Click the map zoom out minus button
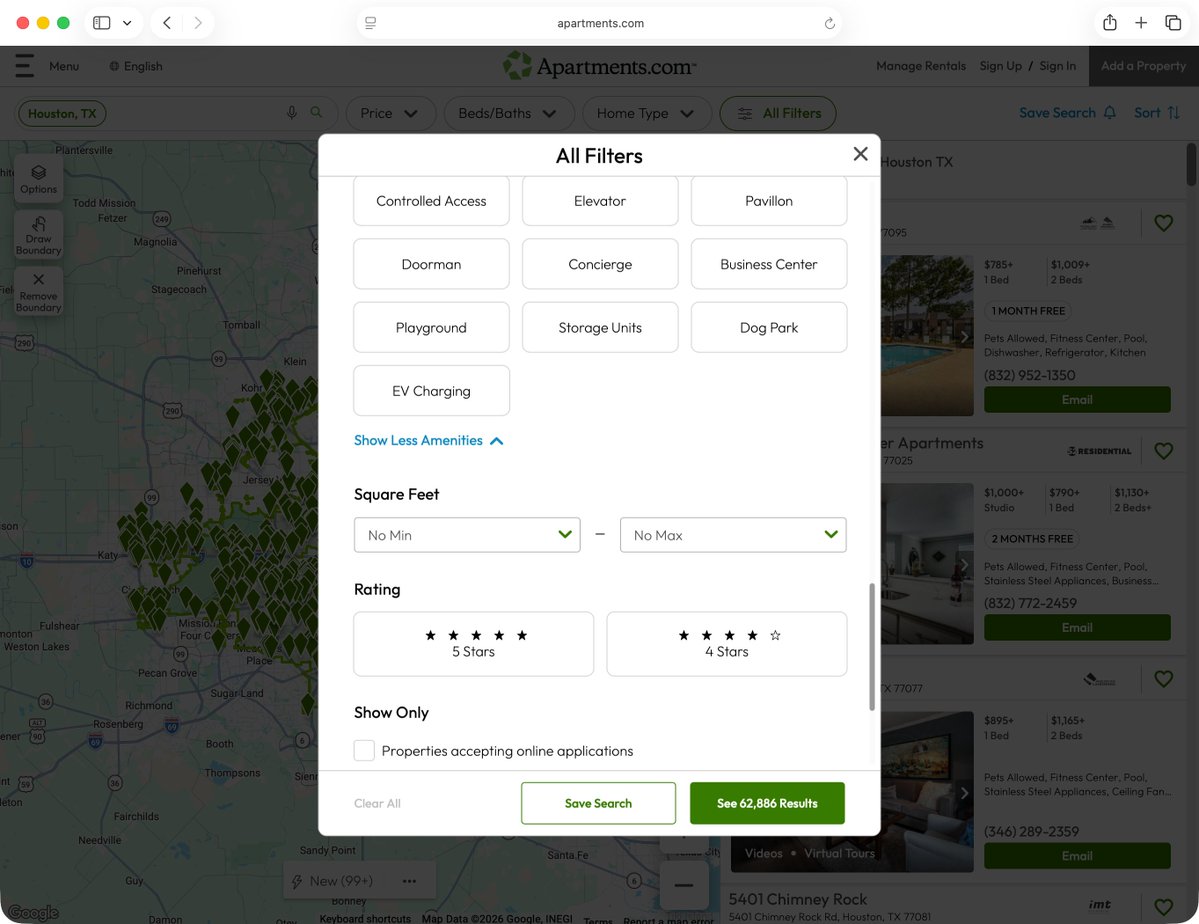Screen dimensions: 1199x924 pos(684,885)
